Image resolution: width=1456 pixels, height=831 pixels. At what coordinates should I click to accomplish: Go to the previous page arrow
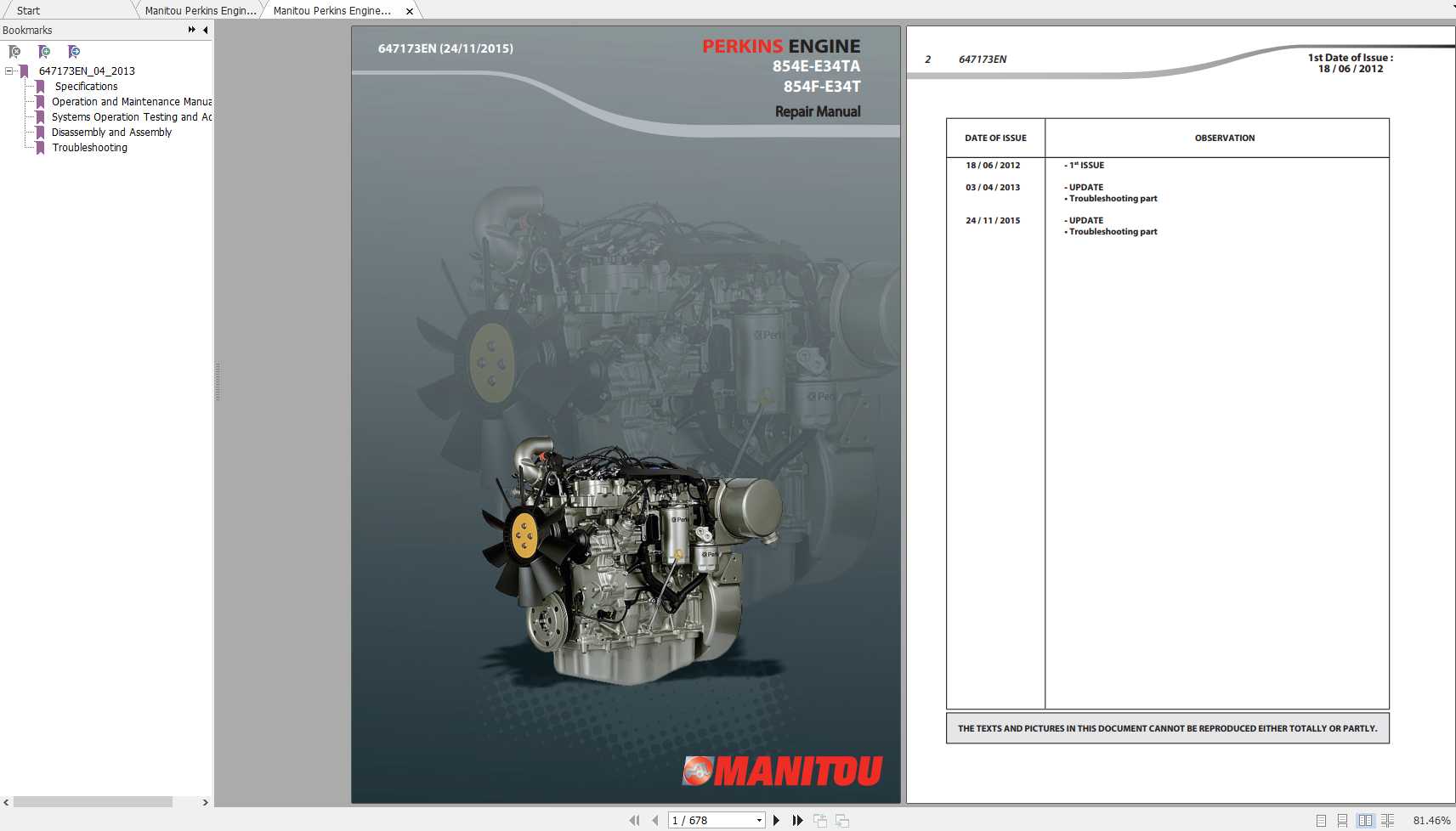(655, 820)
